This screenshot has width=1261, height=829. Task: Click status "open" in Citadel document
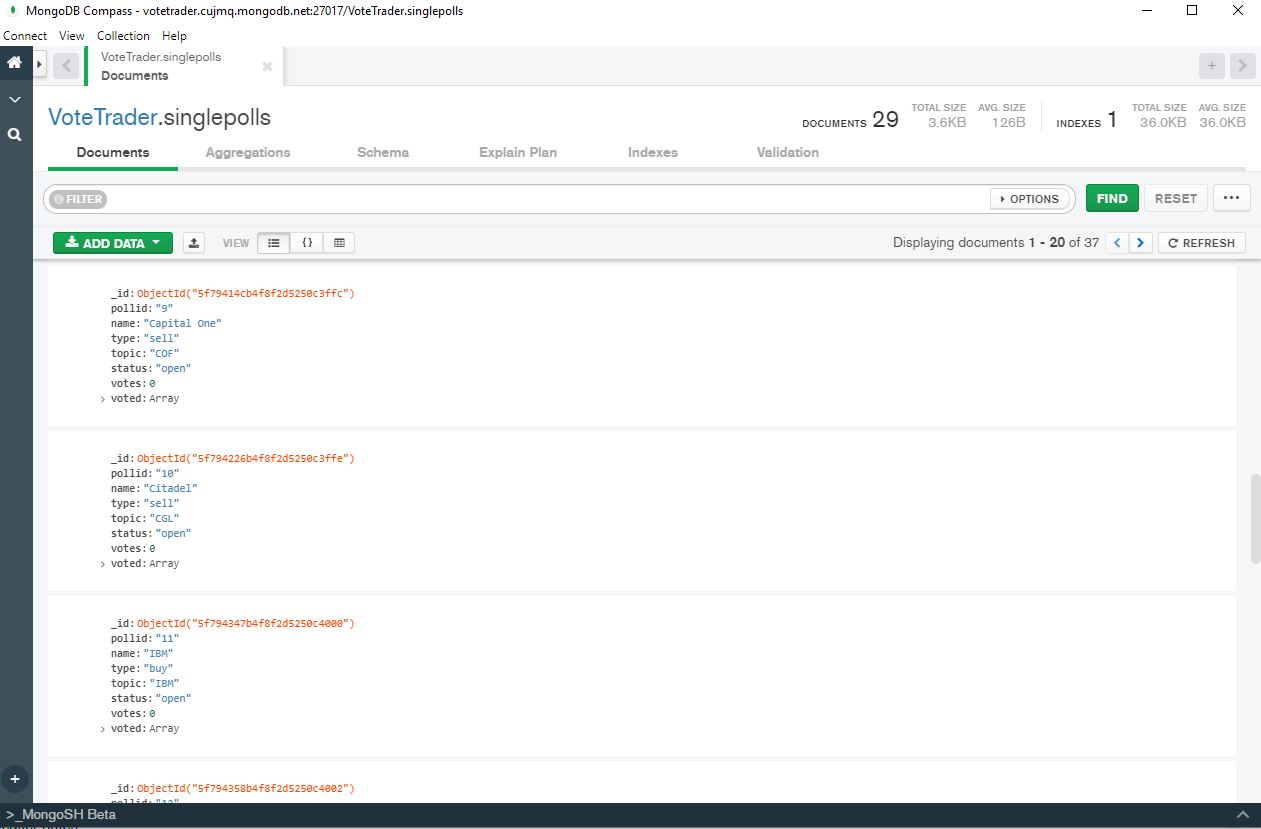tap(173, 534)
